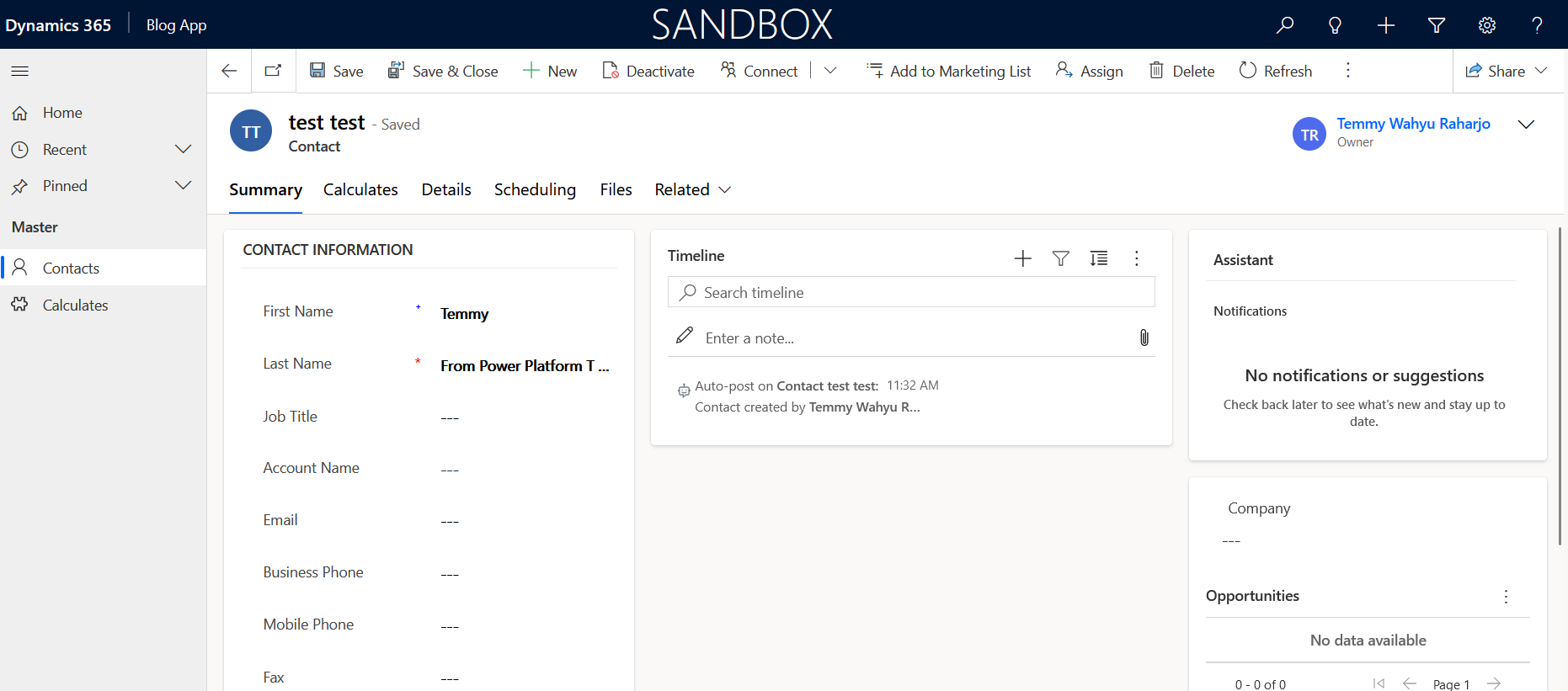
Task: Open record in new window icon
Action: (x=273, y=71)
